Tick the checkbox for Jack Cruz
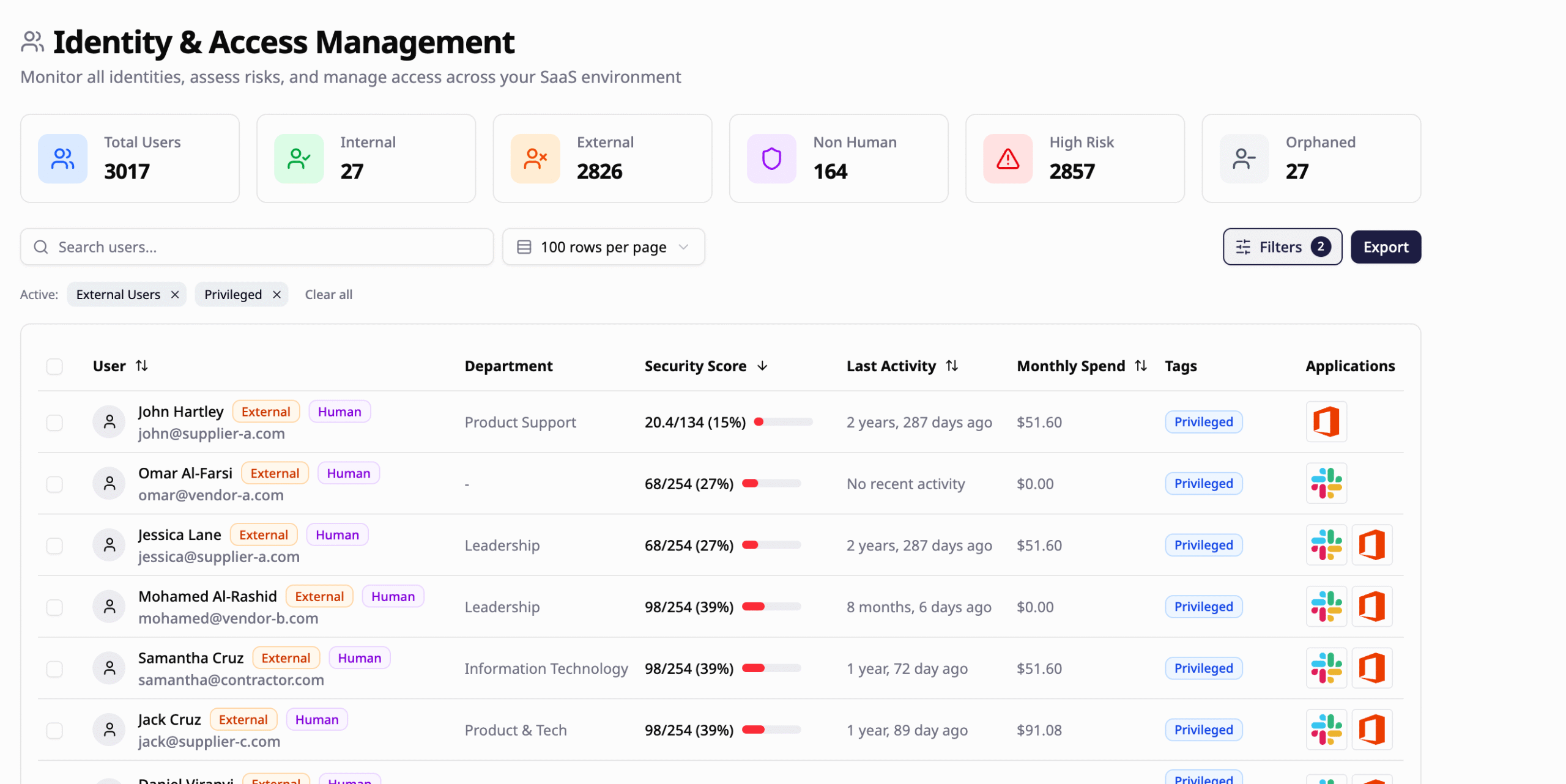Screen dimensions: 1566x784 [54, 730]
